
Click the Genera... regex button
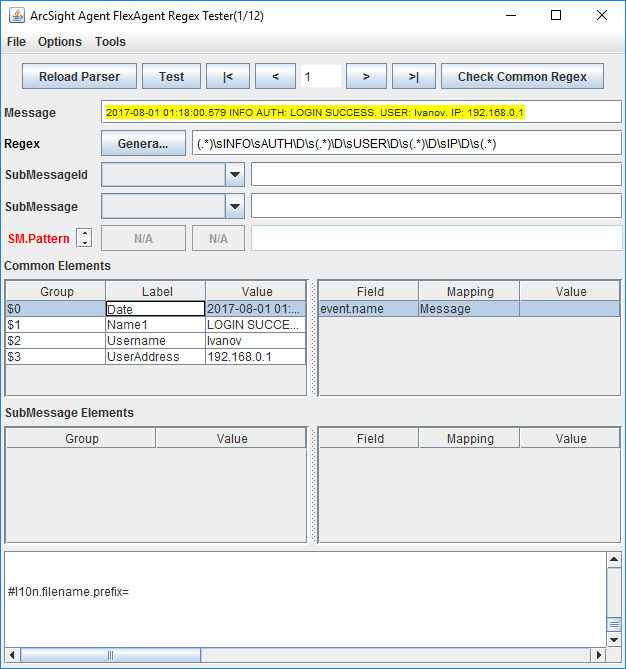(143, 143)
